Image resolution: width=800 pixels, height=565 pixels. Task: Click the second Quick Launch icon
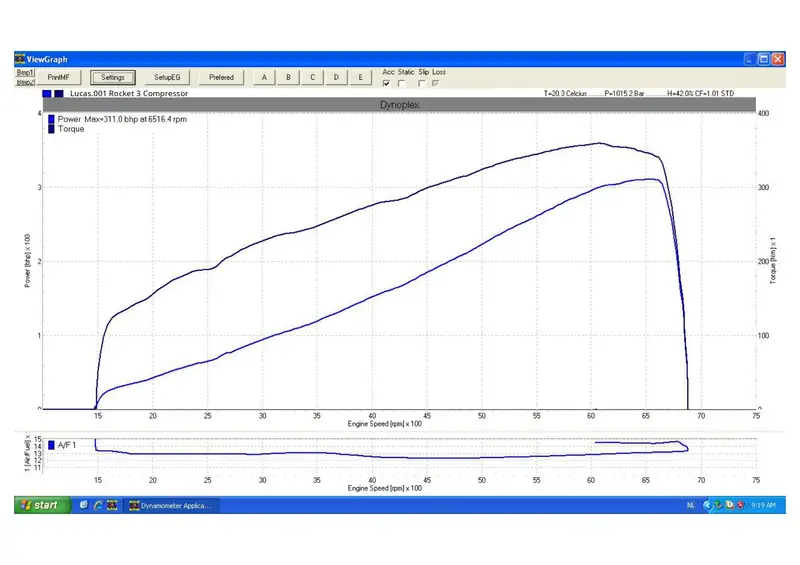(x=97, y=505)
